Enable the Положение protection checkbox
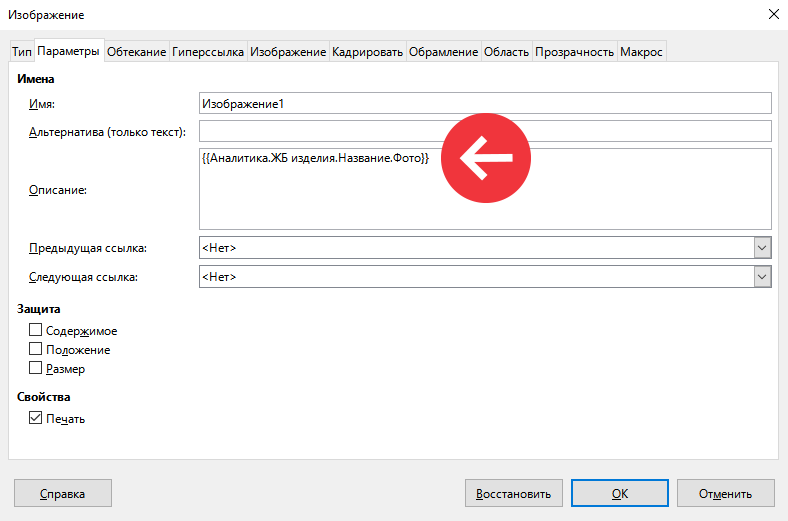 point(35,349)
